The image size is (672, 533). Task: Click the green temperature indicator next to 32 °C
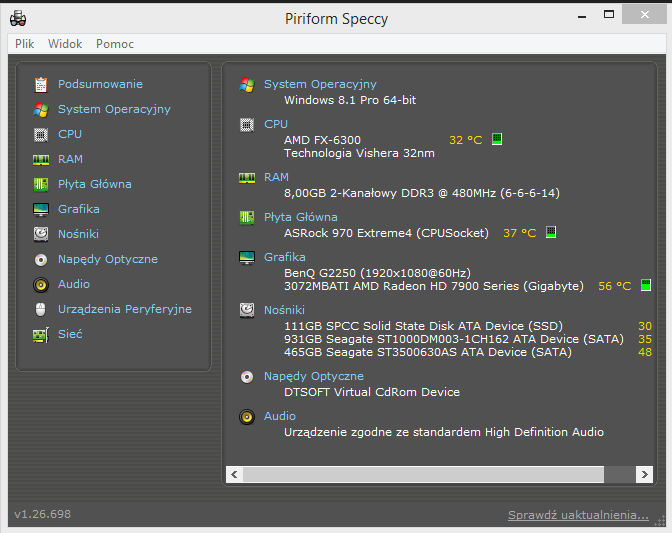(x=497, y=139)
